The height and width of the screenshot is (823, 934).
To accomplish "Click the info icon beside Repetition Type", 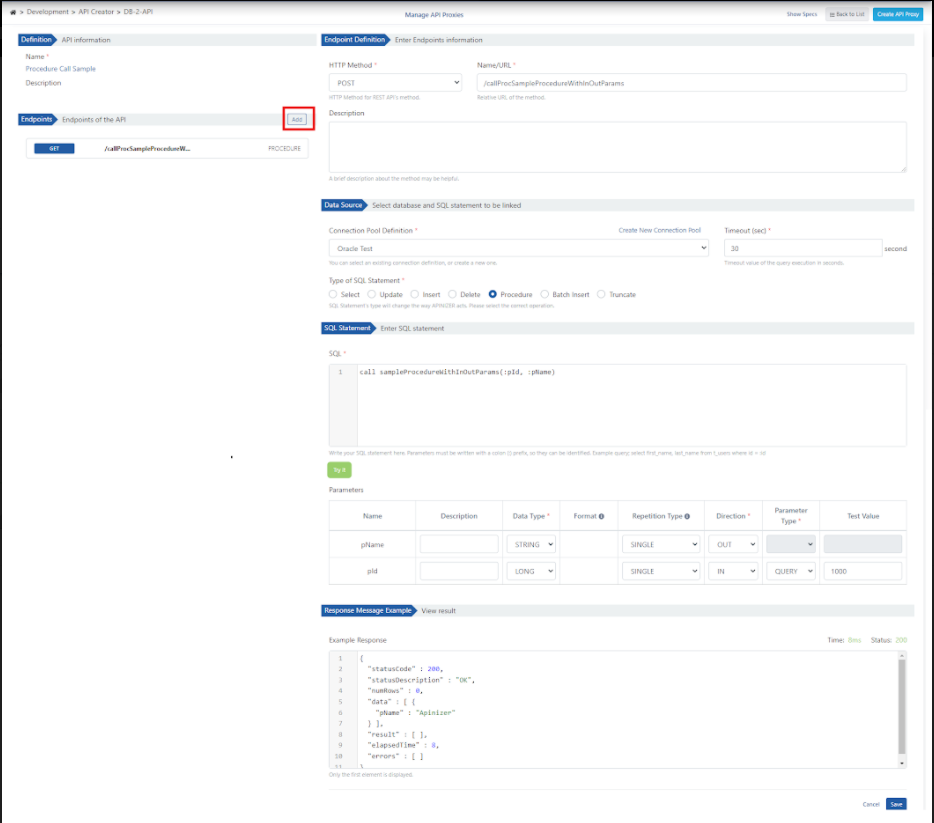I will tap(687, 516).
